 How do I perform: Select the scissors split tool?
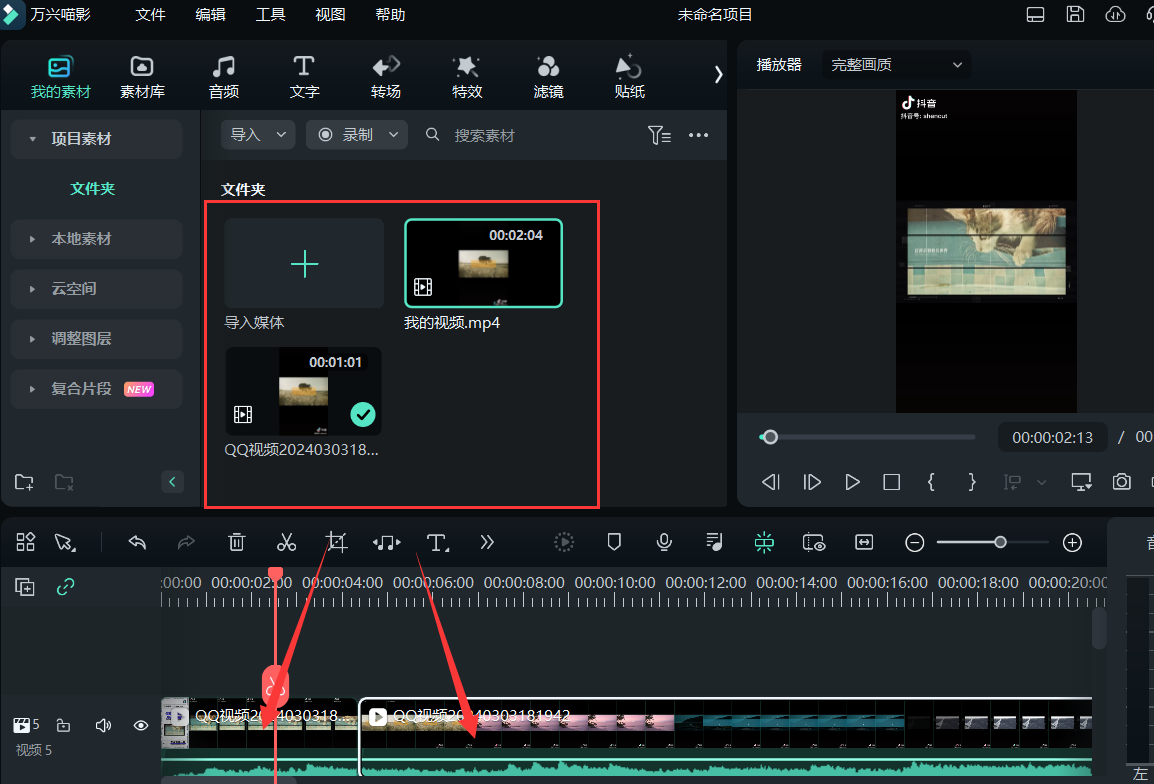click(286, 542)
